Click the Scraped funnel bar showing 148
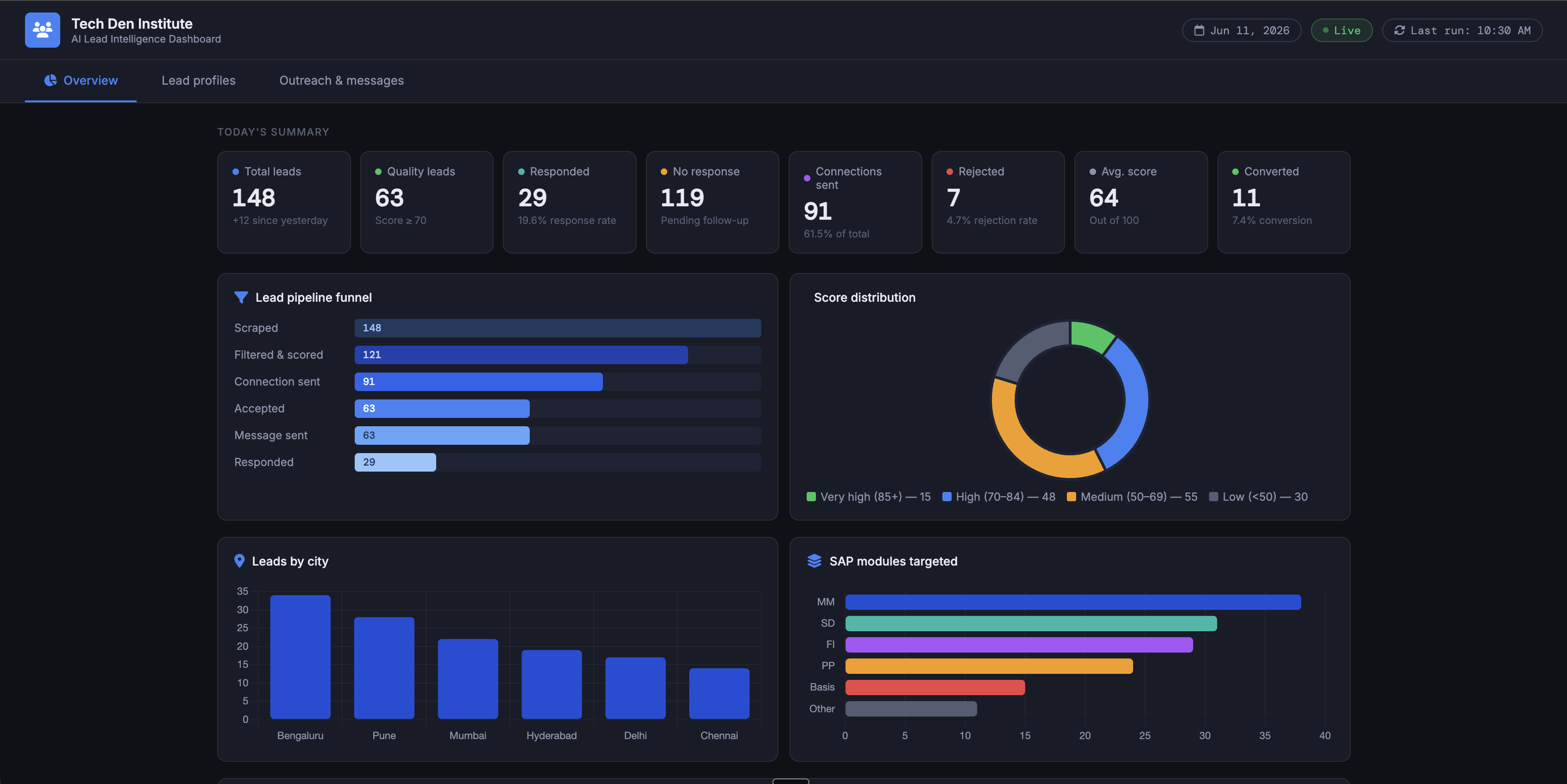The height and width of the screenshot is (784, 1567). click(x=558, y=328)
